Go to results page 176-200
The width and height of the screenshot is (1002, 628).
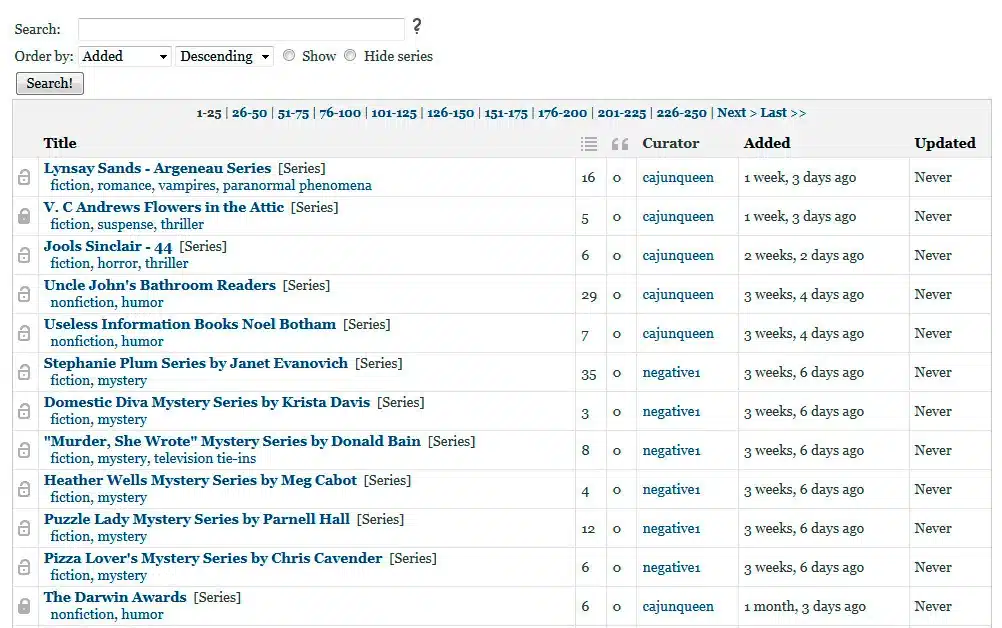click(562, 113)
